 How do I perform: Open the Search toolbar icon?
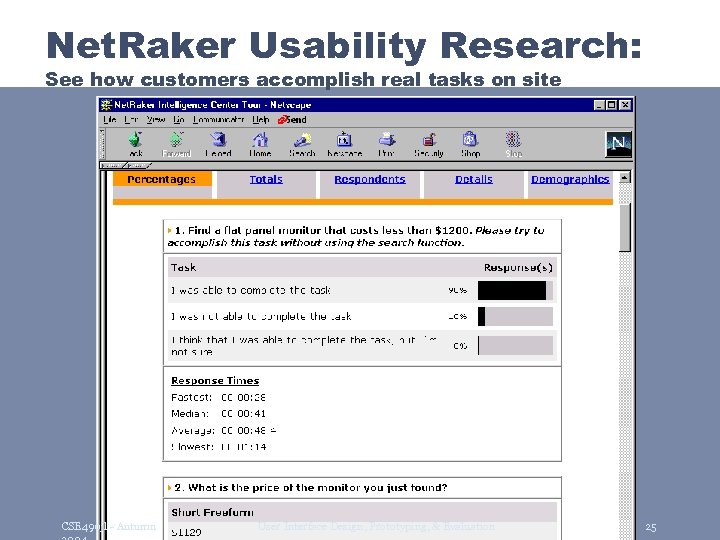tap(302, 144)
